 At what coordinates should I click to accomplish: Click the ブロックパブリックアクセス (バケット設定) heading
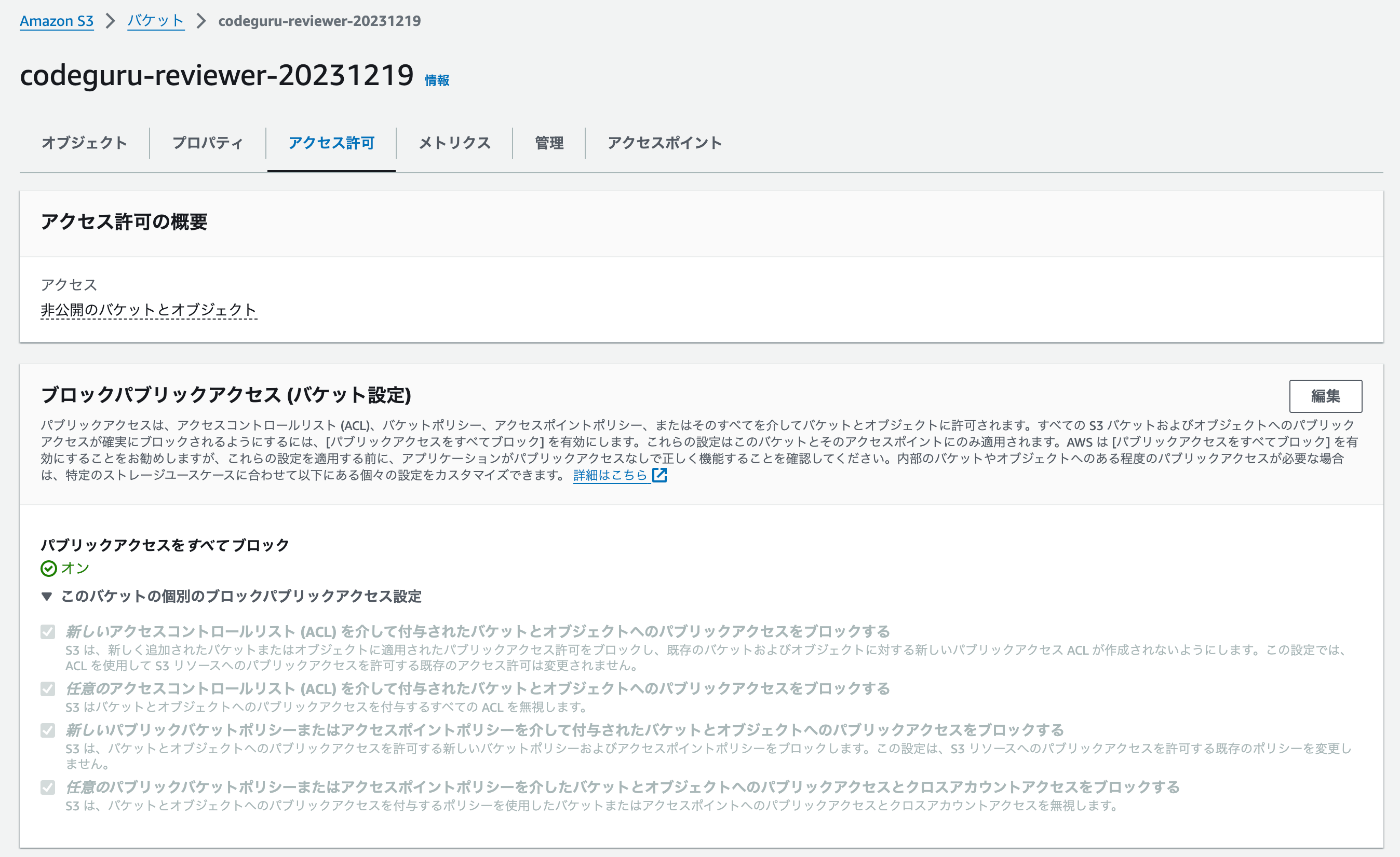tap(226, 394)
